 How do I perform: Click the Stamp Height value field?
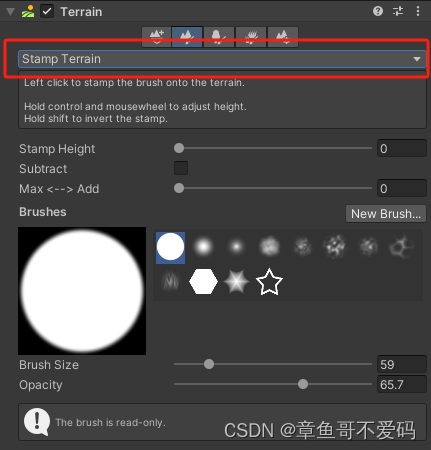click(402, 148)
